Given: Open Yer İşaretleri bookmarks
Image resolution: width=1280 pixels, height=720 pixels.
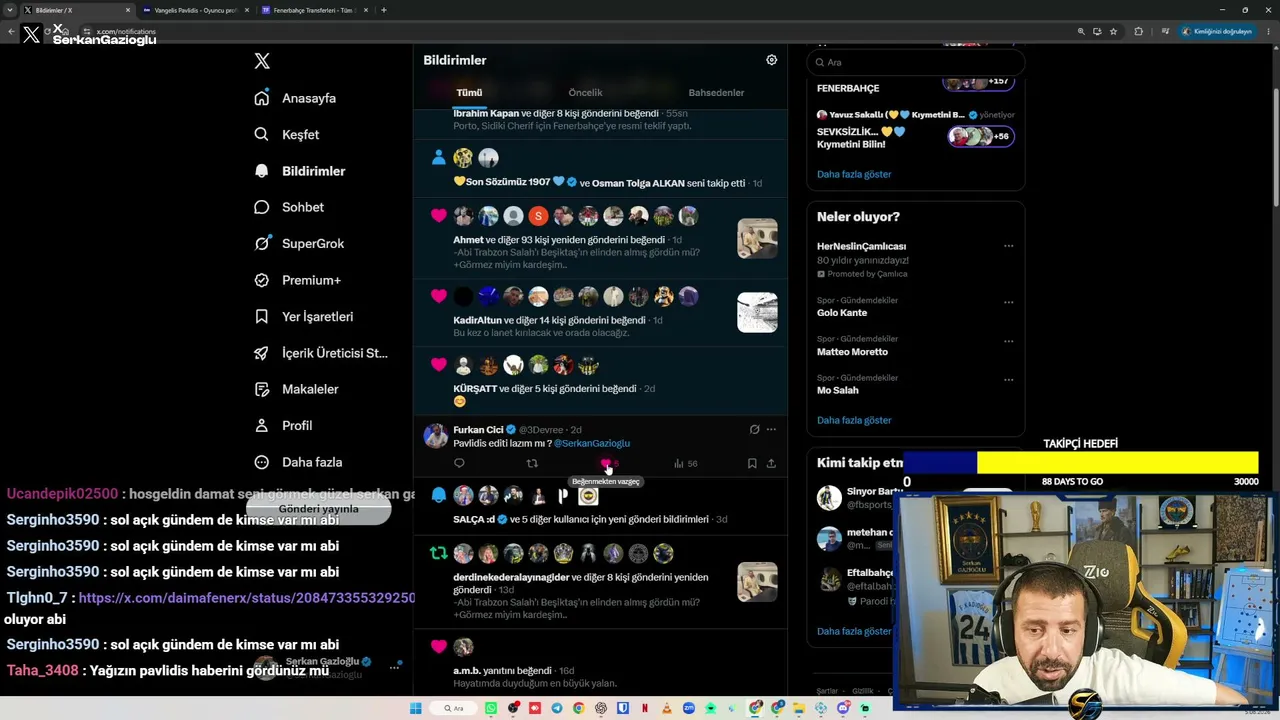Looking at the screenshot, I should (x=304, y=316).
